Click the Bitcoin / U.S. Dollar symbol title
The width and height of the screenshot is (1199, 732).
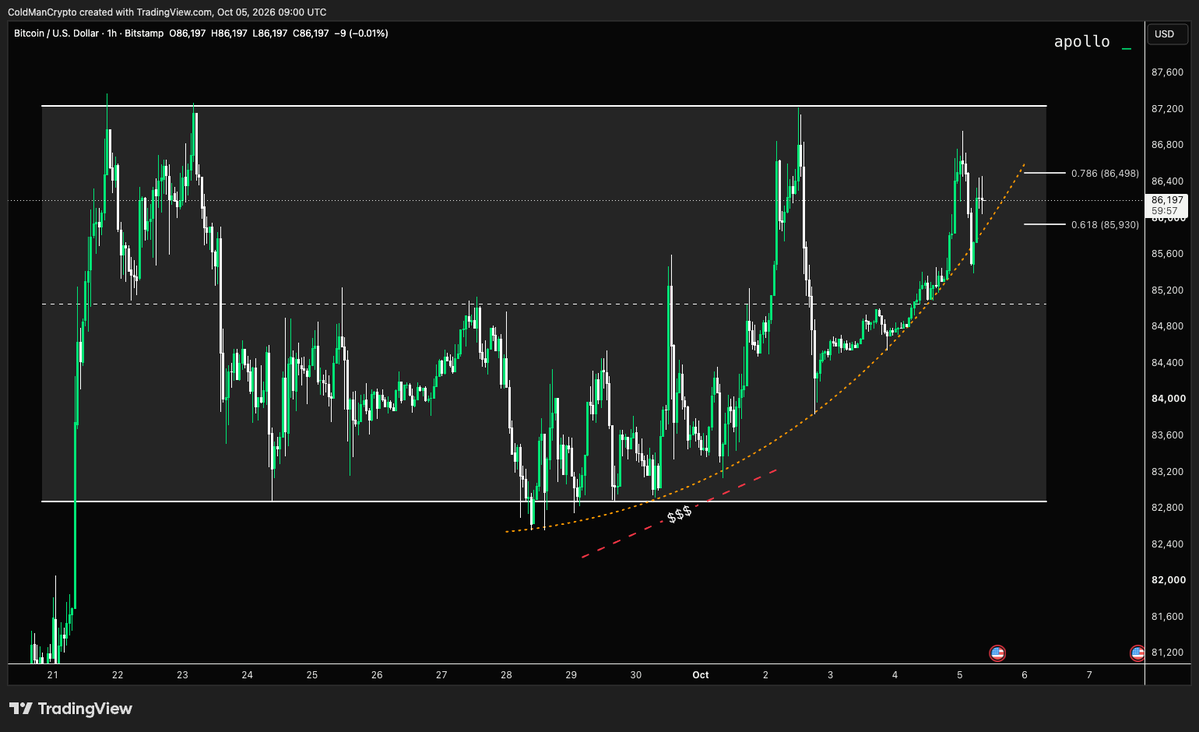click(57, 34)
